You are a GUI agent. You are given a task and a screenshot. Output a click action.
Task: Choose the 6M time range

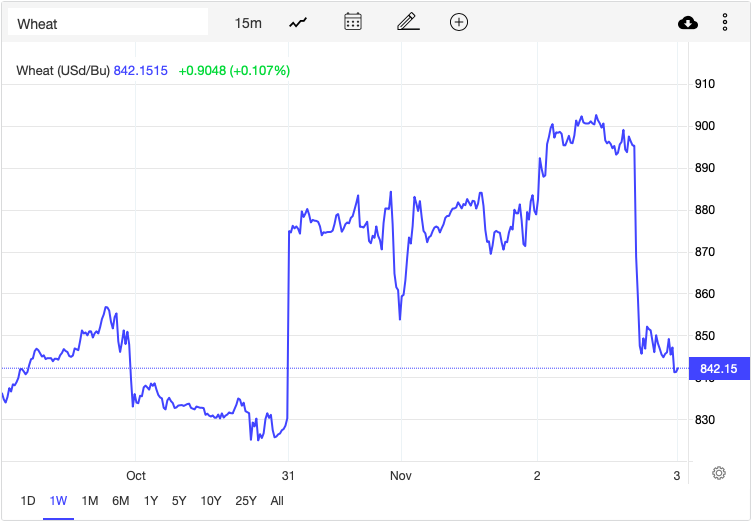pyautogui.click(x=121, y=501)
